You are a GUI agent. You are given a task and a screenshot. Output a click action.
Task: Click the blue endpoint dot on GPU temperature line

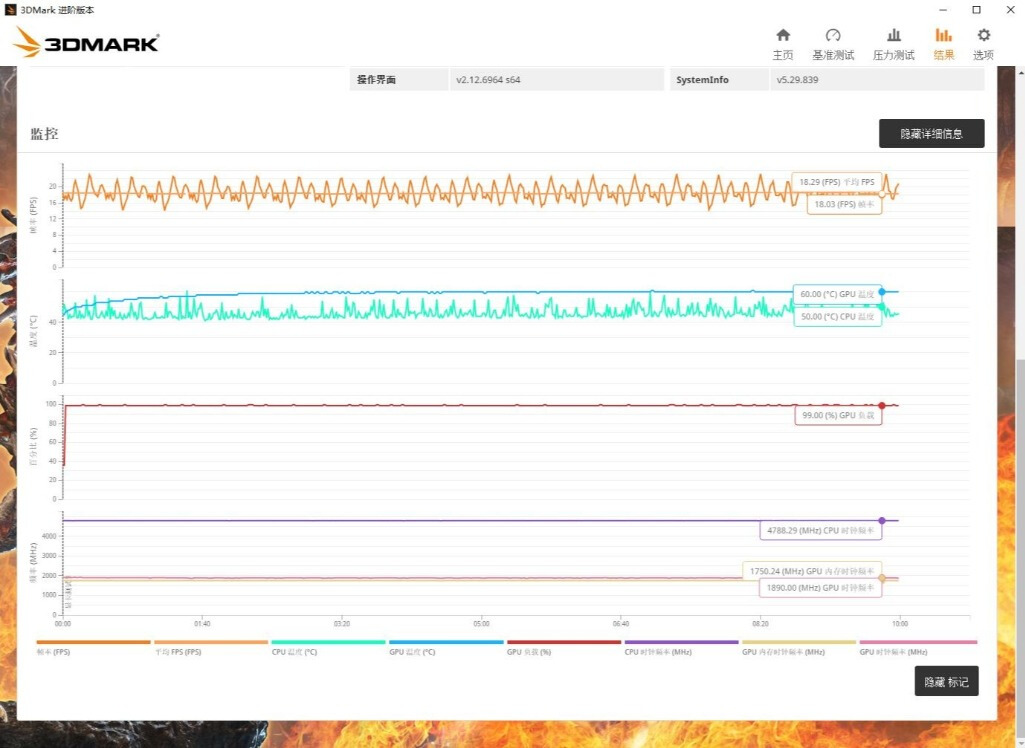[881, 290]
